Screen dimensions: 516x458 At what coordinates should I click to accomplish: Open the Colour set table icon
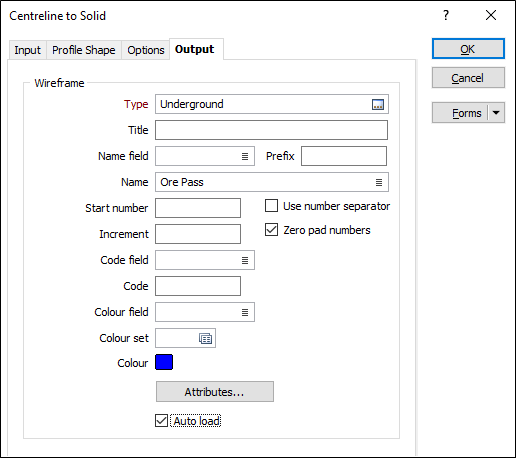coord(205,338)
